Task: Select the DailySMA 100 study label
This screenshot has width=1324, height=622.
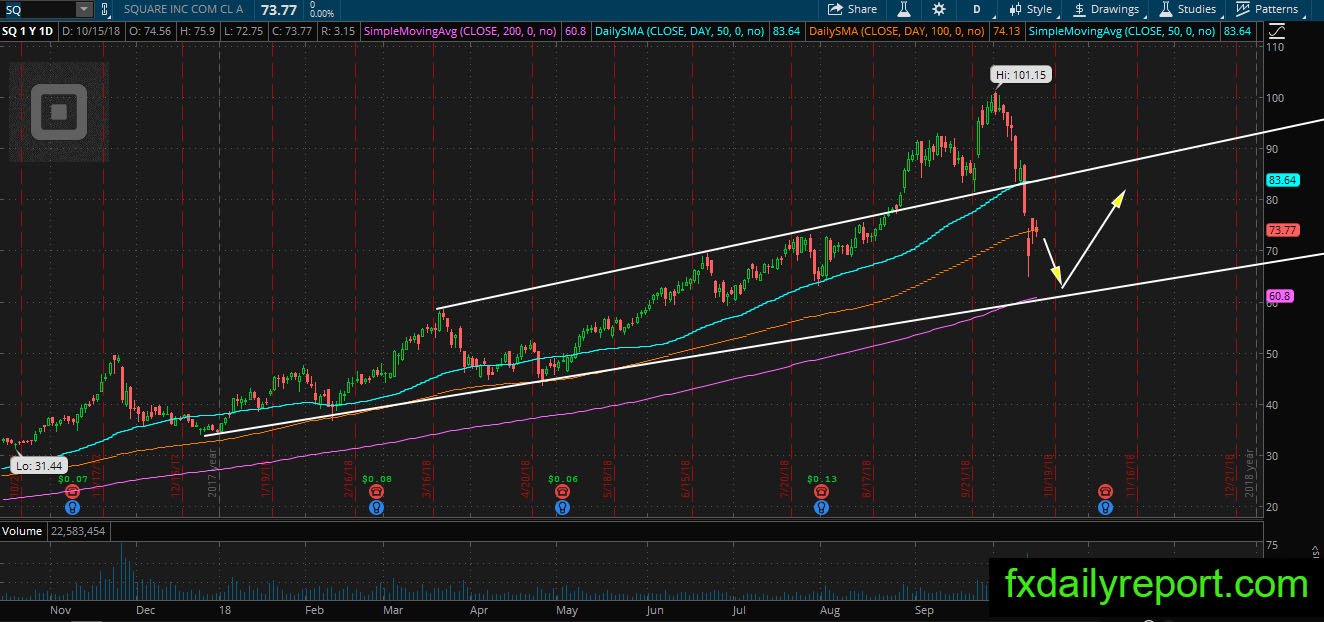Action: [897, 32]
